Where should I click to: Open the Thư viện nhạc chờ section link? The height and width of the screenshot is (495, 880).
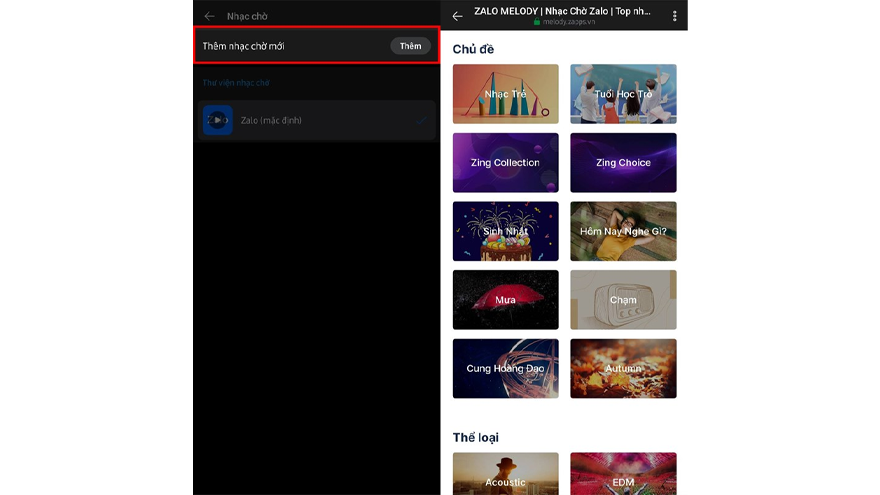click(x=236, y=82)
